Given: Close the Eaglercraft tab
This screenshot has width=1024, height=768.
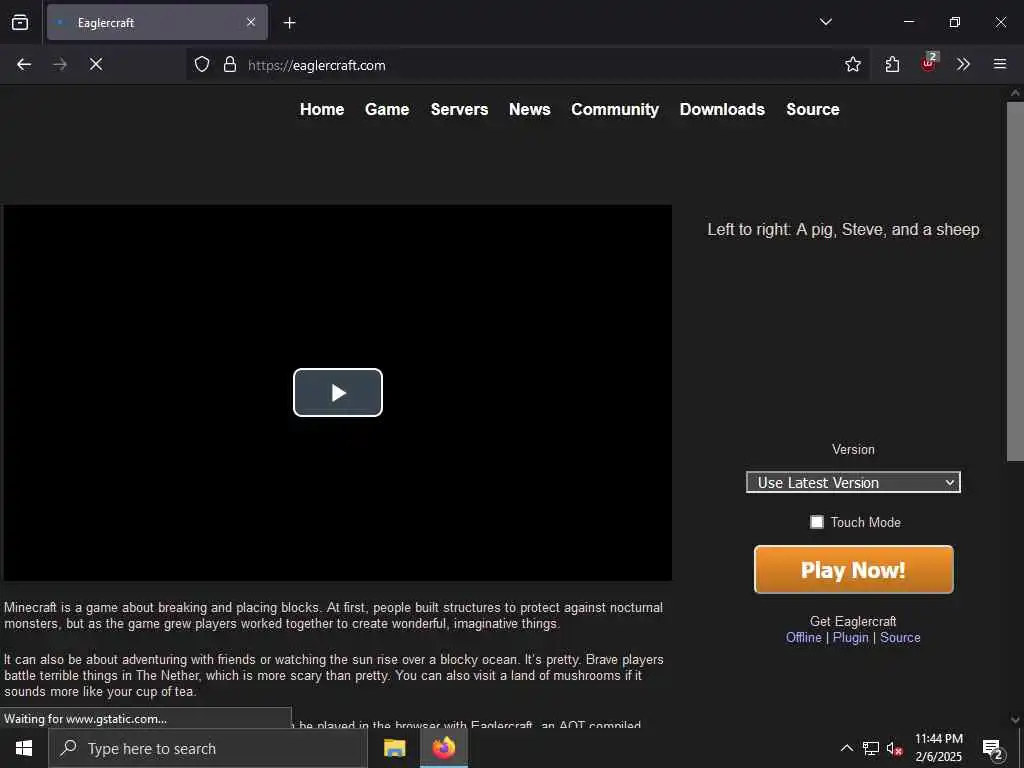Looking at the screenshot, I should click(x=251, y=22).
